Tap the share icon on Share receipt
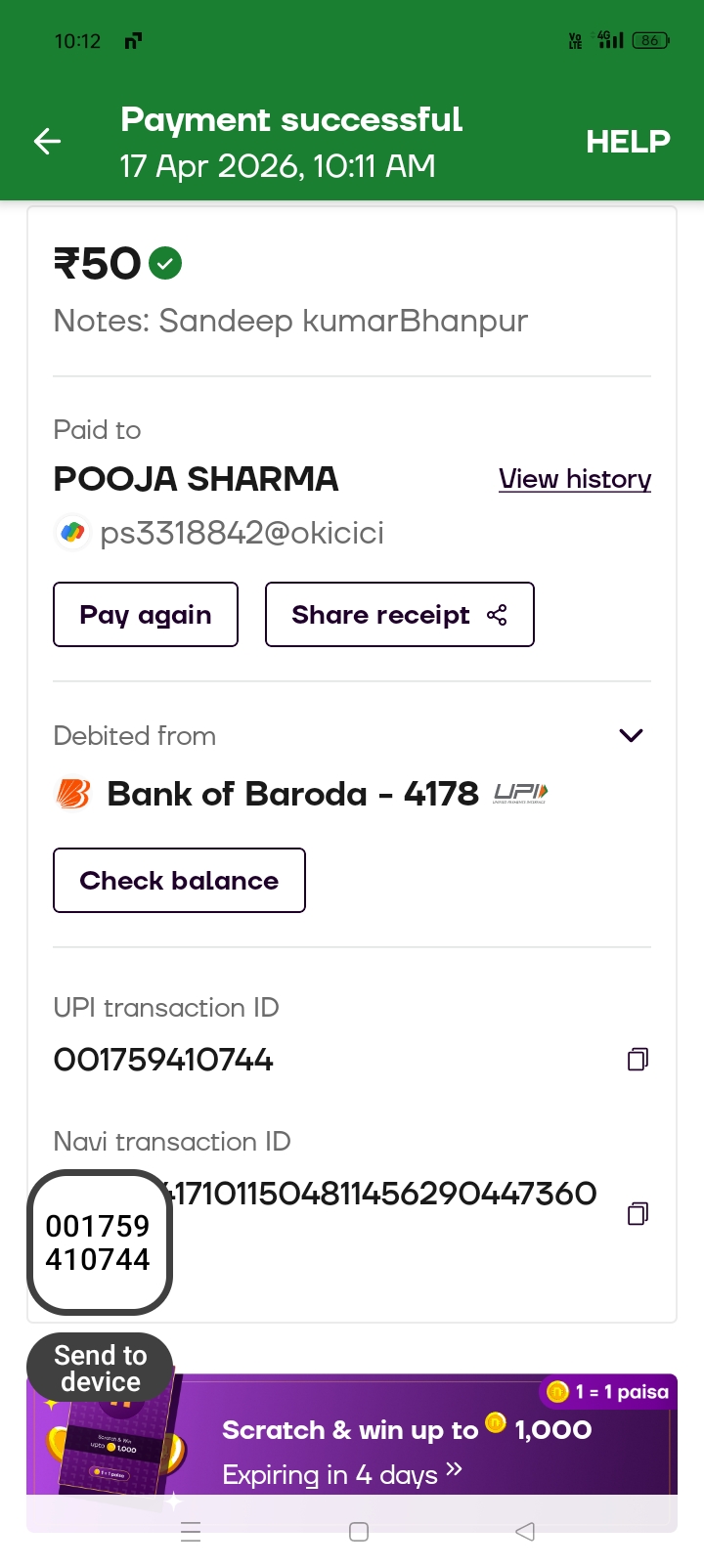 497,615
